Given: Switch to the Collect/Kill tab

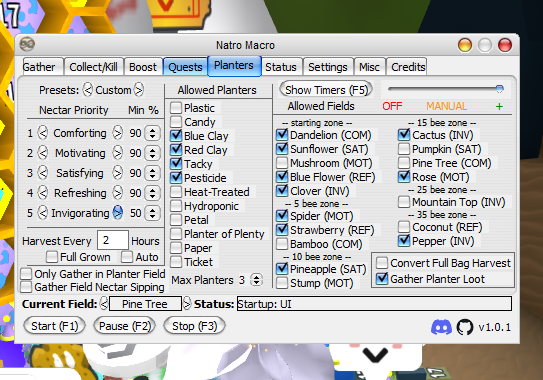Looking at the screenshot, I should (94, 67).
